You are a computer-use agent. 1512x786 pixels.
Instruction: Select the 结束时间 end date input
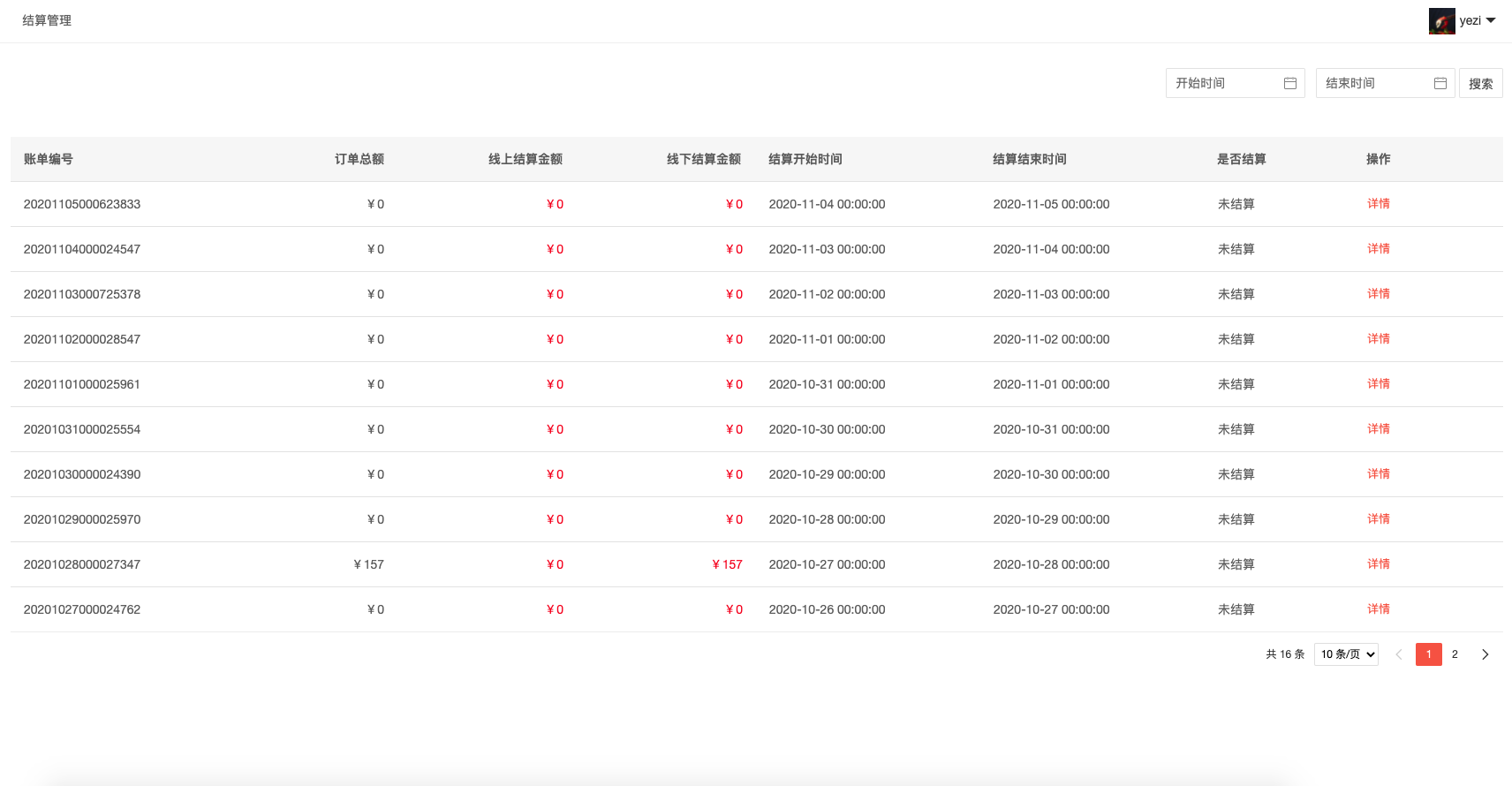[1385, 83]
